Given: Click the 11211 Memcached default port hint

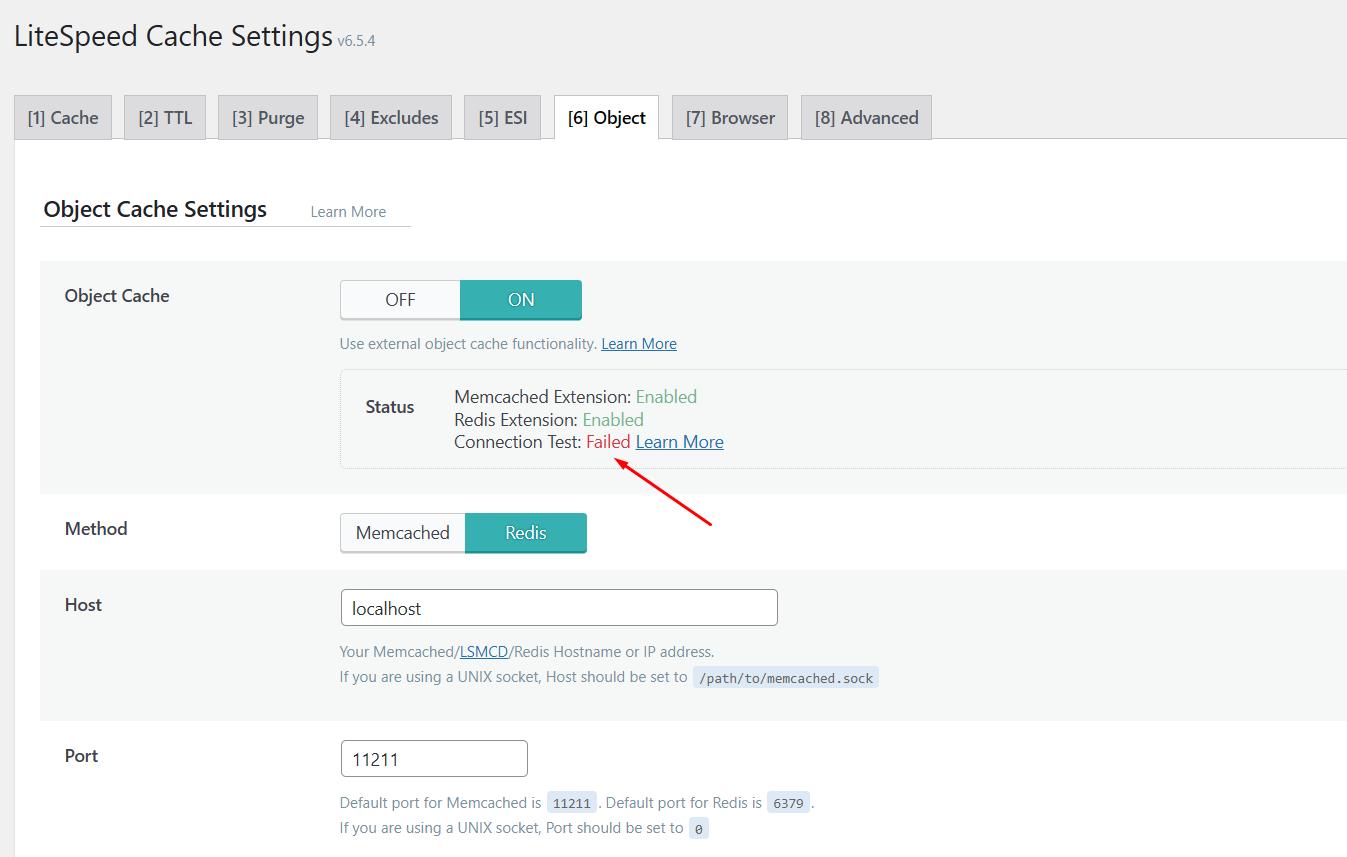Looking at the screenshot, I should tap(572, 803).
